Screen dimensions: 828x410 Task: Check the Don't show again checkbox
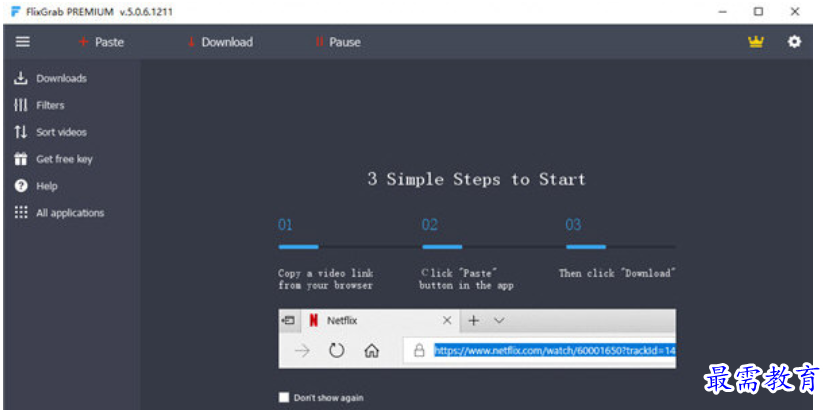[284, 397]
